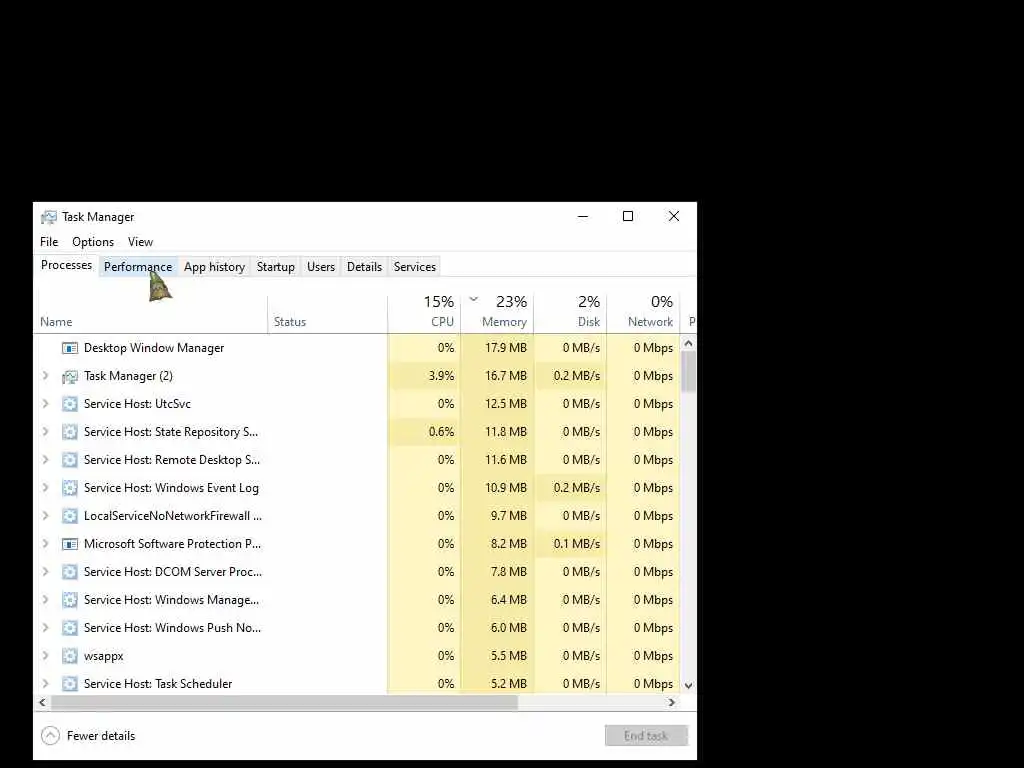Select the Service Host: Windows Push No... name
The image size is (1024, 768).
coord(172,628)
